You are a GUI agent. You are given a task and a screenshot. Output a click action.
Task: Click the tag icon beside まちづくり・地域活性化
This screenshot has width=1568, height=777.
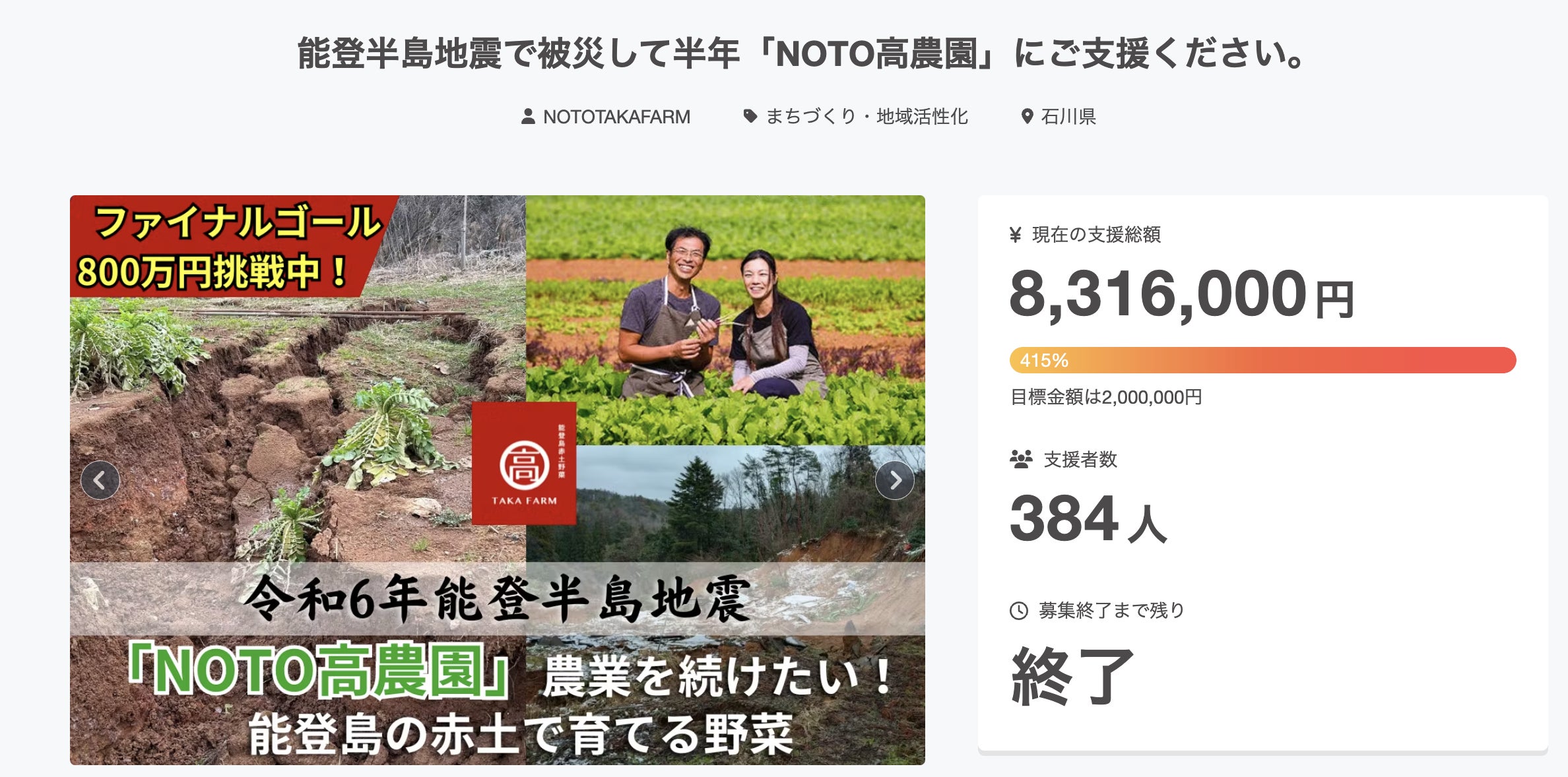[x=750, y=117]
